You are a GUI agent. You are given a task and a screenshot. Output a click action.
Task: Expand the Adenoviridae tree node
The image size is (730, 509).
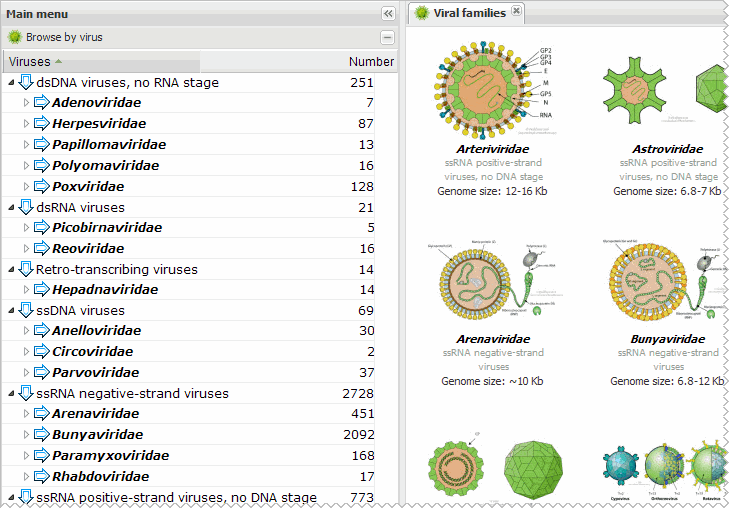[x=26, y=102]
